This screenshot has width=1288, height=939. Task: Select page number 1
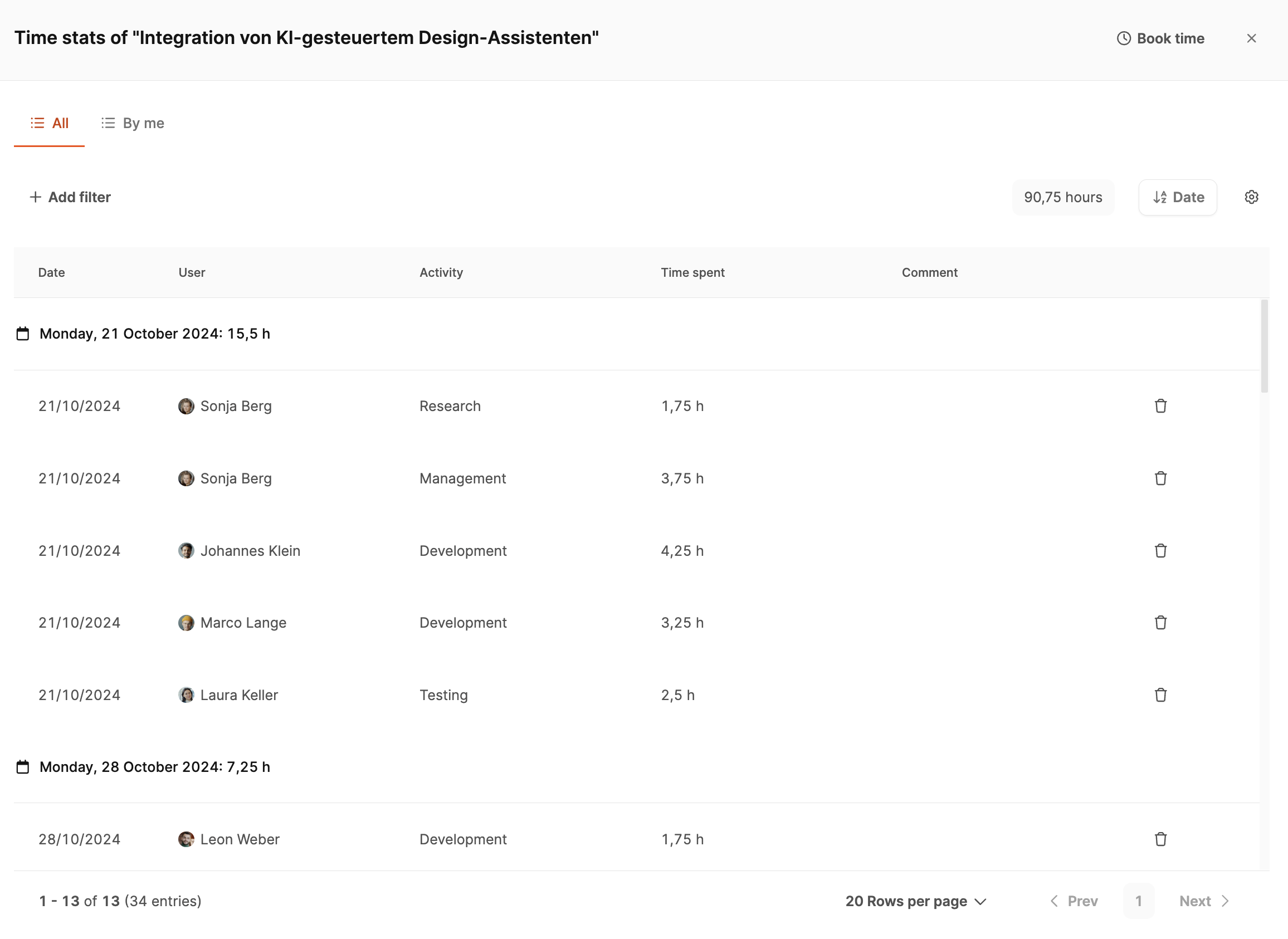click(x=1138, y=901)
